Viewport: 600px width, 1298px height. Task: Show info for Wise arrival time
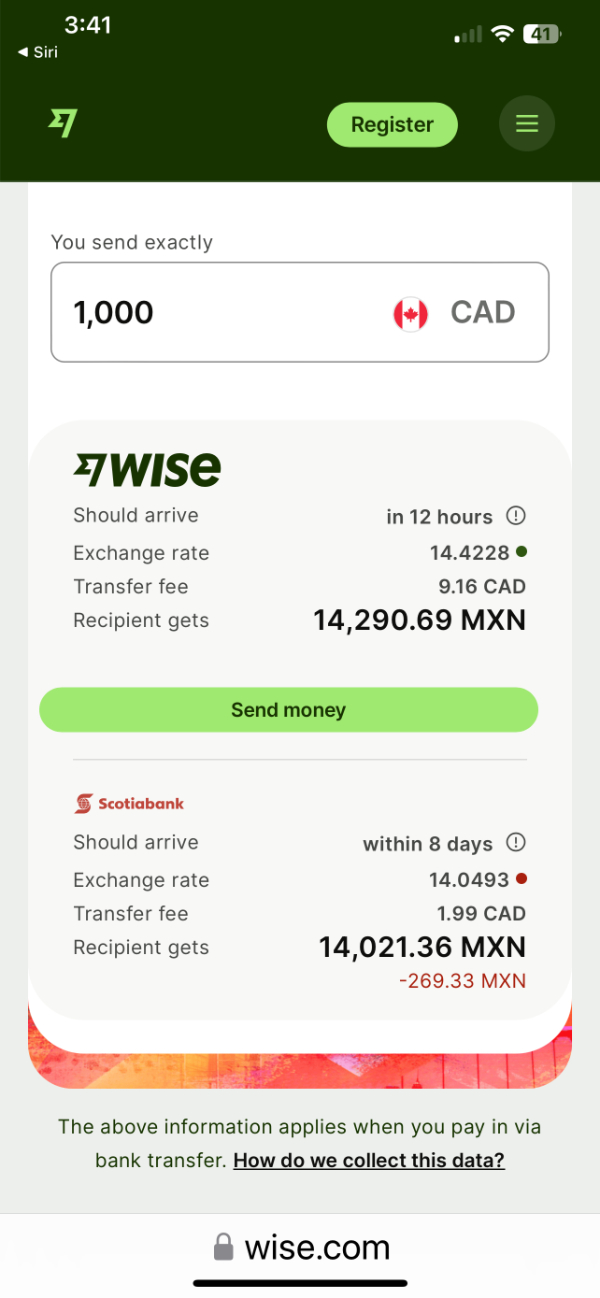(x=516, y=516)
